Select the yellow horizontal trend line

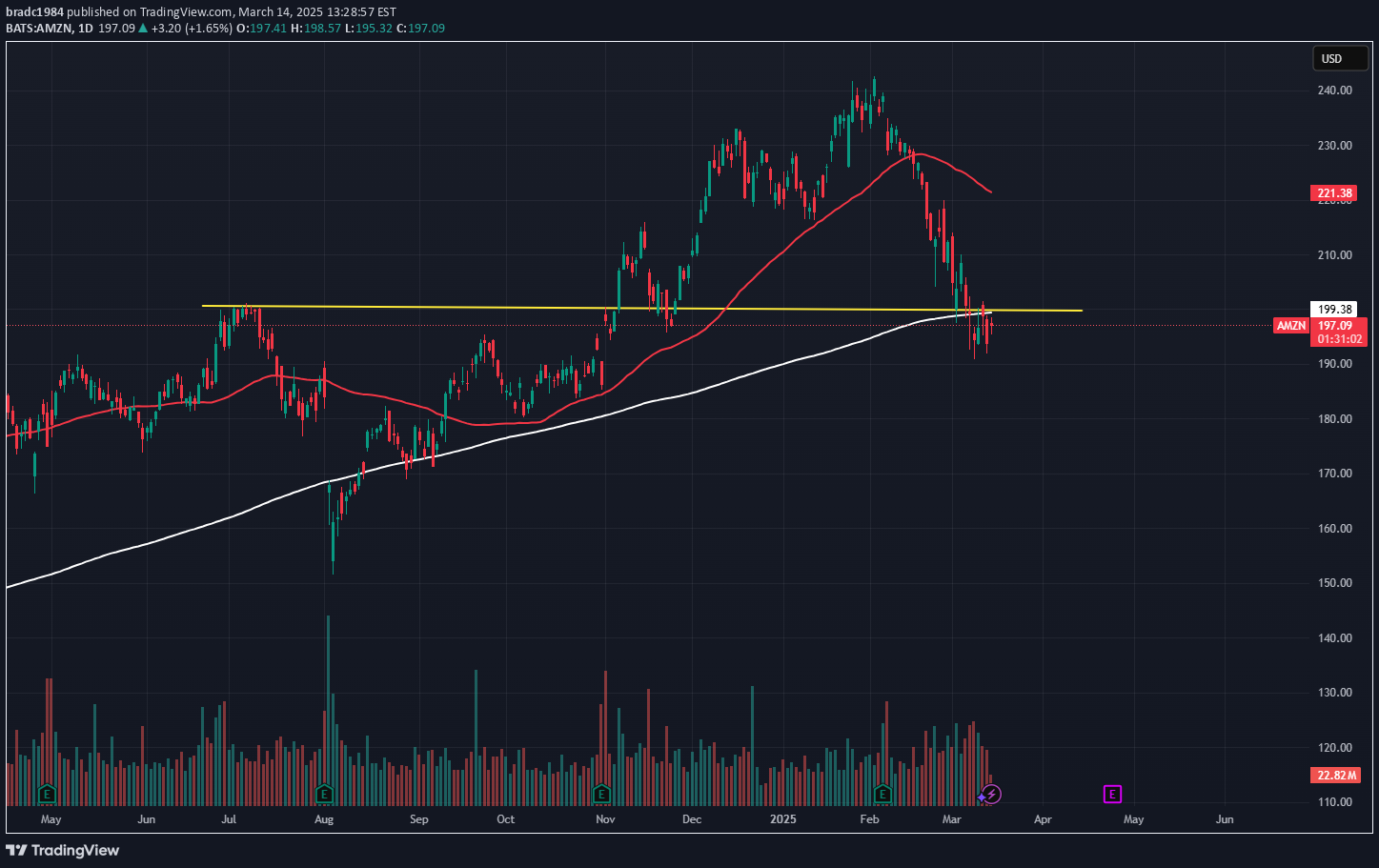(x=477, y=308)
